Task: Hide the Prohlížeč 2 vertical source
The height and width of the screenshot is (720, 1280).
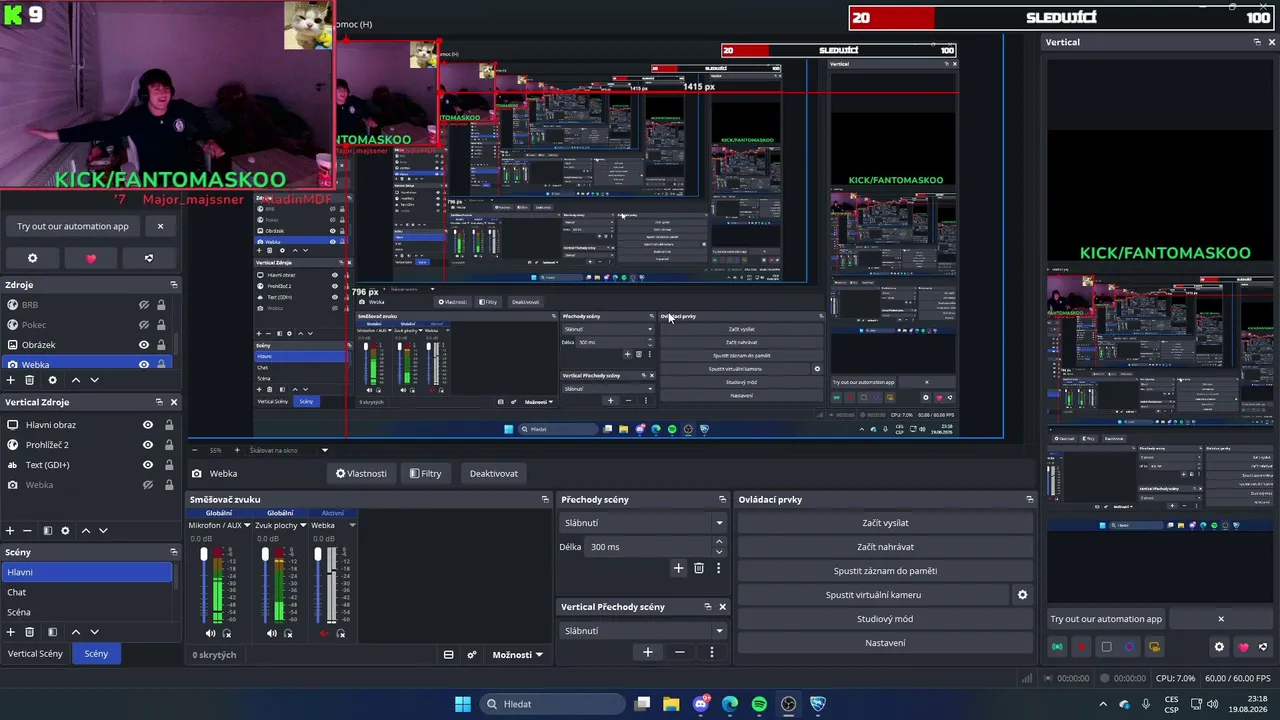Action: coord(148,445)
